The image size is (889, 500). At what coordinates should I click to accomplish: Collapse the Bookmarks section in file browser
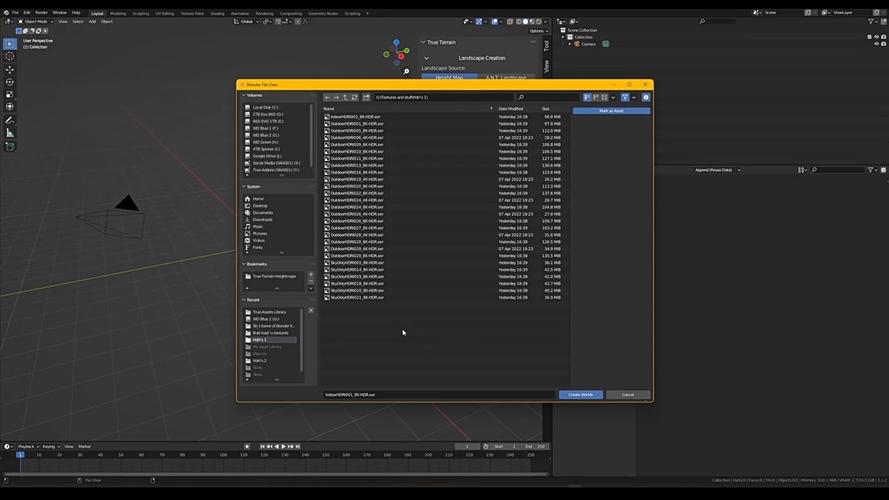244,264
